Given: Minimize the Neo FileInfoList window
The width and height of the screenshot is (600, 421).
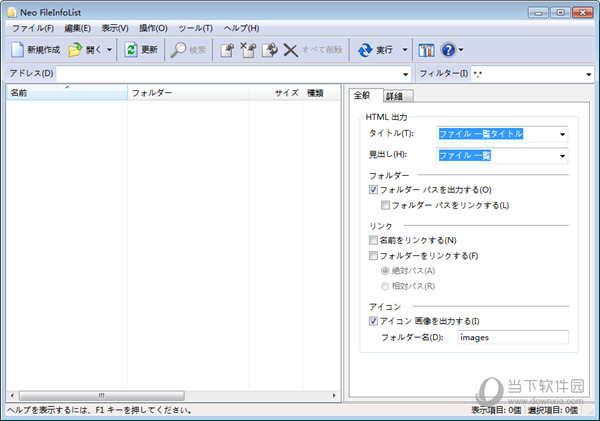Looking at the screenshot, I should (x=538, y=13).
